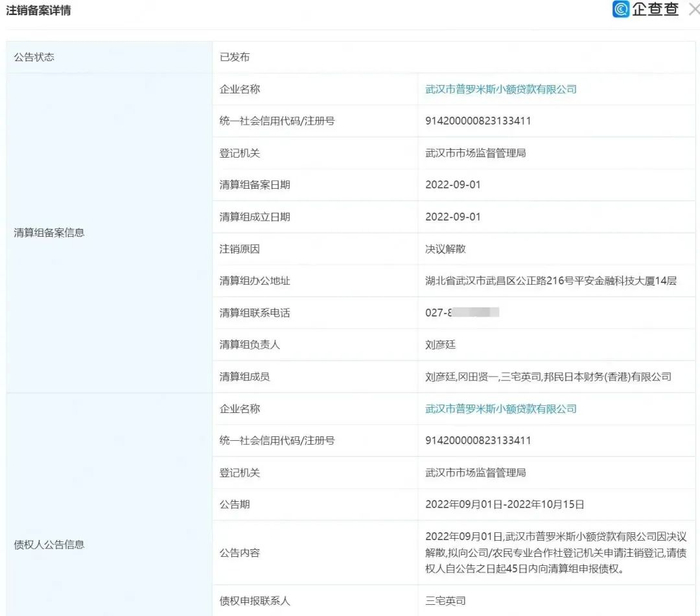700x616 pixels.
Task: Click 刘彦廷 in the 清算组负责人 row
Action: 441,345
